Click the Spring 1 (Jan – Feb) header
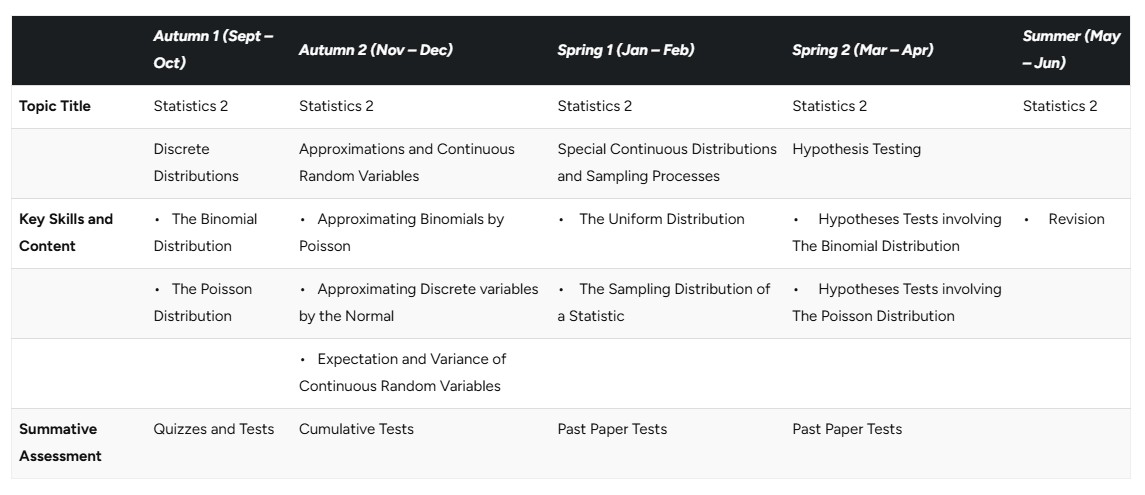The height and width of the screenshot is (495, 1145). (626, 50)
